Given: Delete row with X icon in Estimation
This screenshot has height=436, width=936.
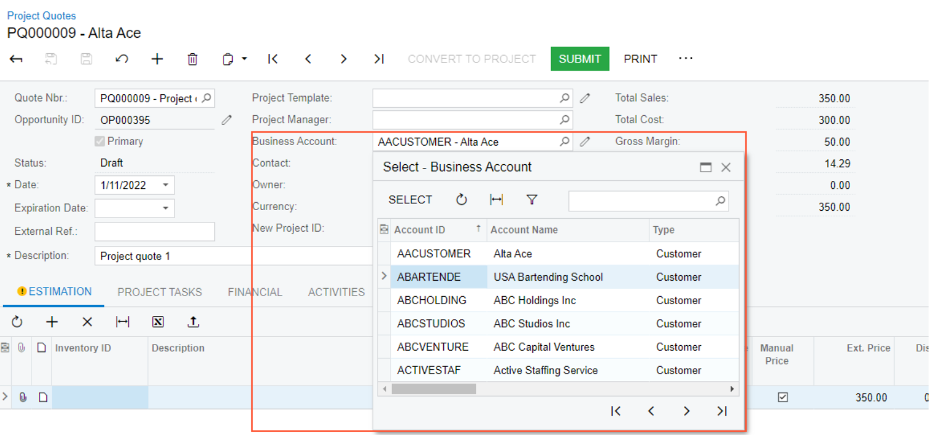Looking at the screenshot, I should [87, 323].
